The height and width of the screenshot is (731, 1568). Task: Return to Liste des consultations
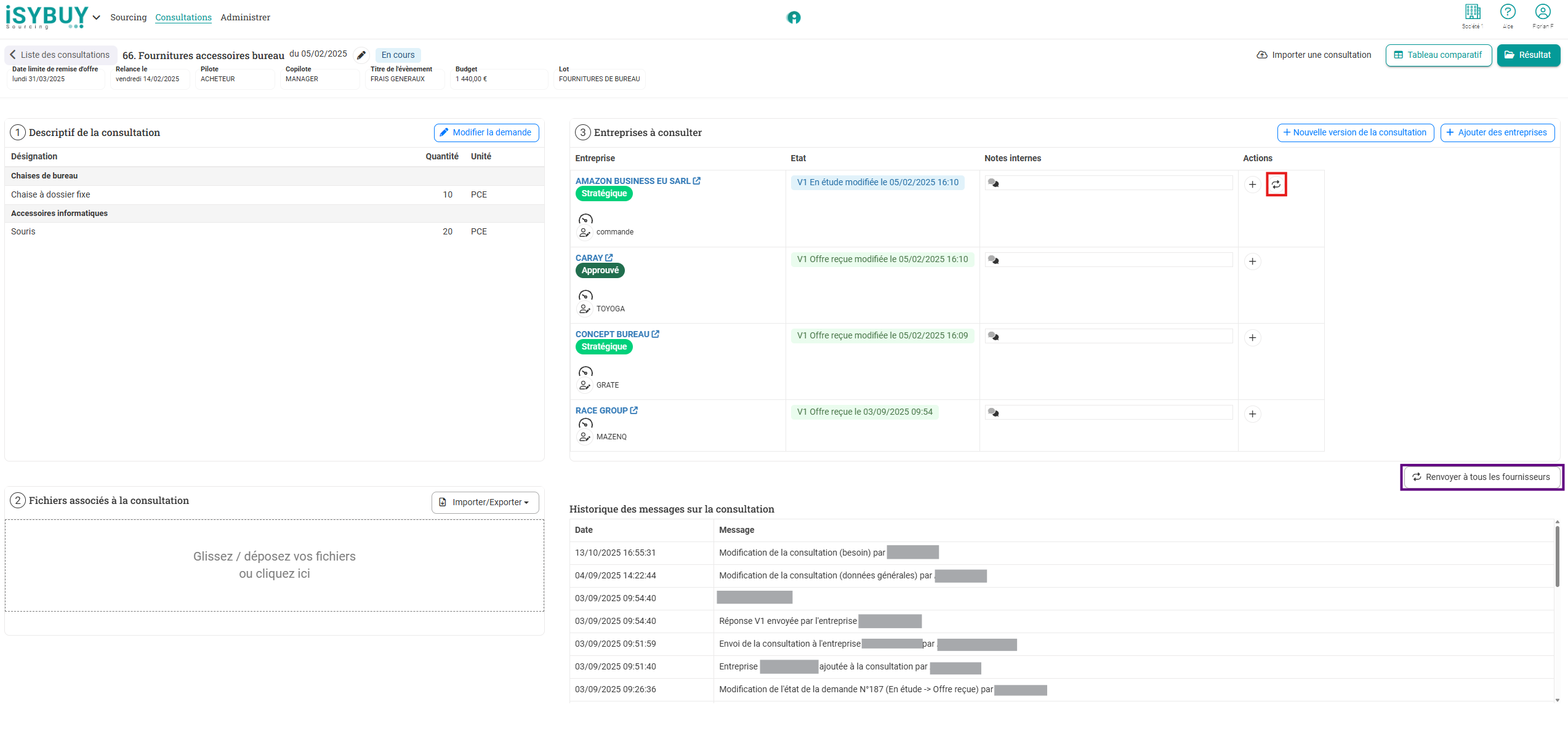click(x=60, y=55)
